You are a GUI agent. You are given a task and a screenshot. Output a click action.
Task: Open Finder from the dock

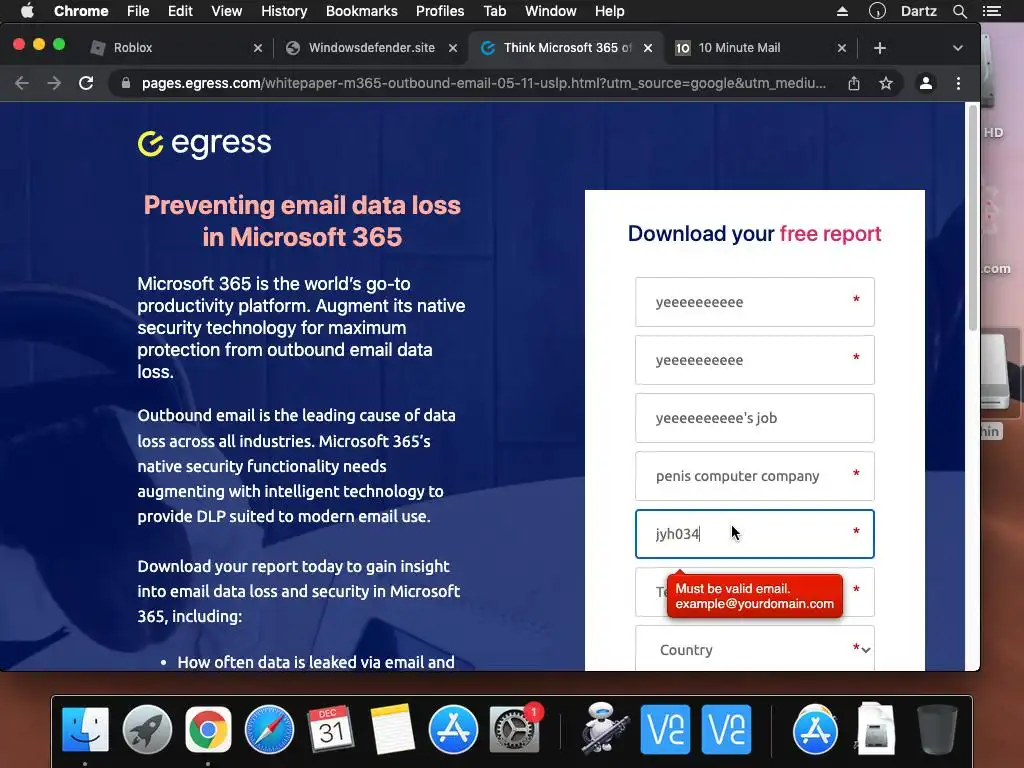pyautogui.click(x=86, y=729)
